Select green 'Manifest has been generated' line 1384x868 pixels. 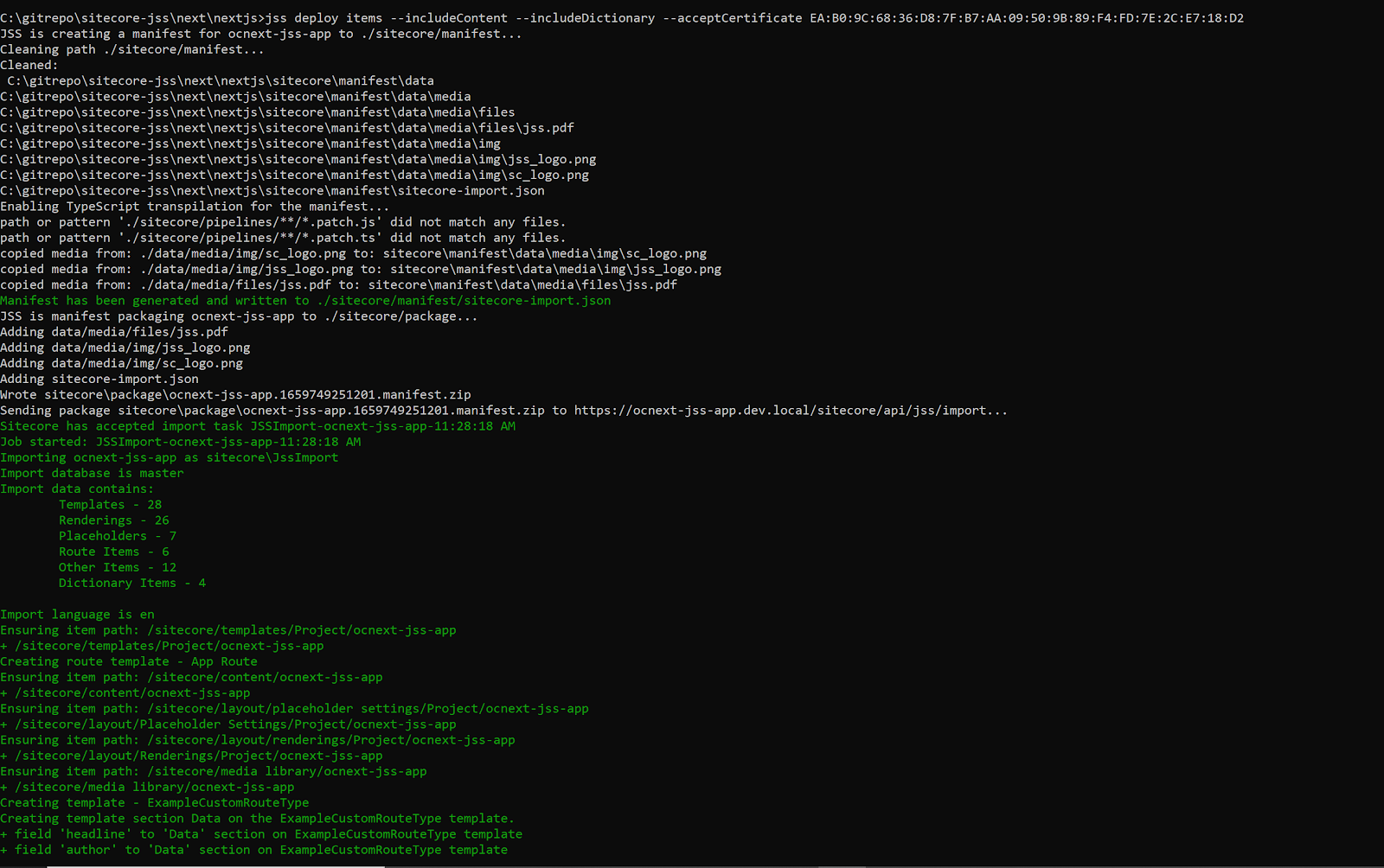pos(305,301)
